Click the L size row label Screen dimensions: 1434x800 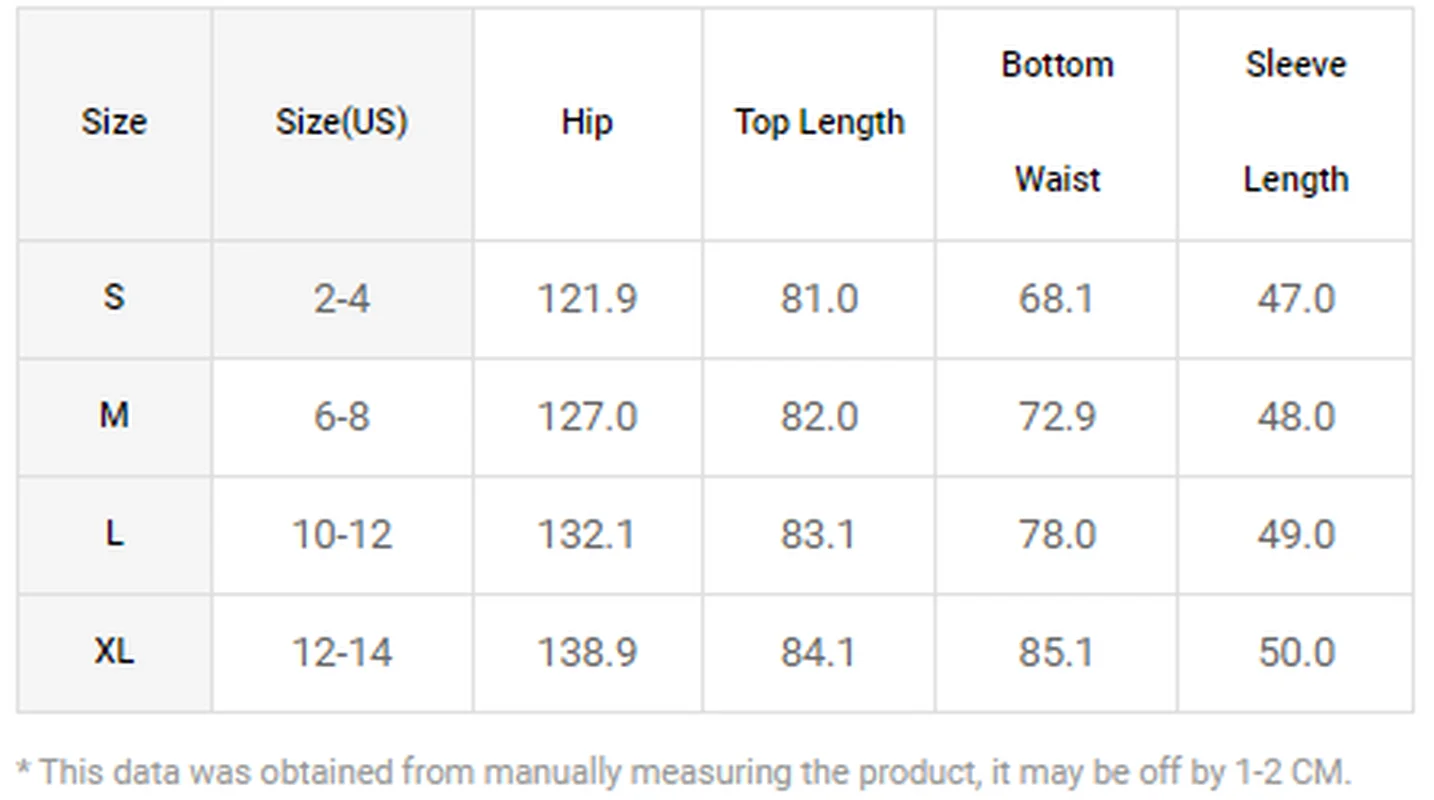tap(114, 534)
